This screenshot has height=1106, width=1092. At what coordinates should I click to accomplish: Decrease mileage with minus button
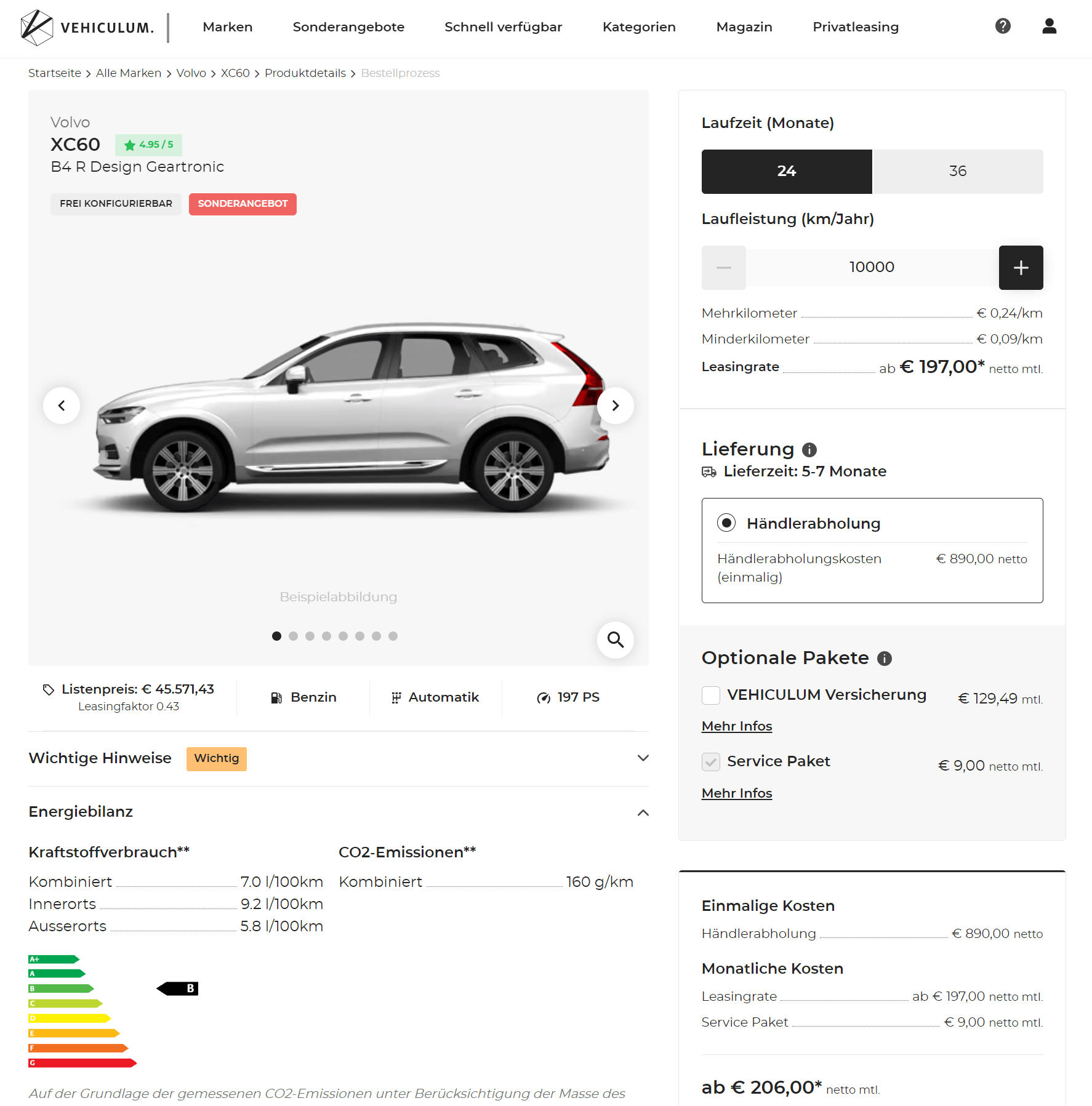click(724, 268)
